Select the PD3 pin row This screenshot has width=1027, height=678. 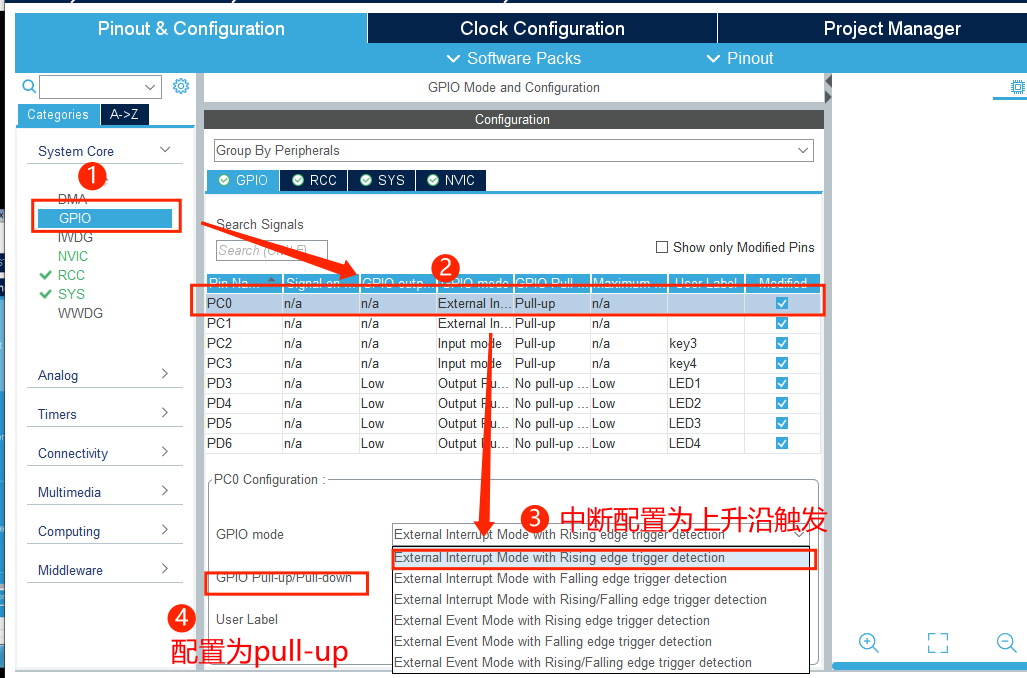513,383
